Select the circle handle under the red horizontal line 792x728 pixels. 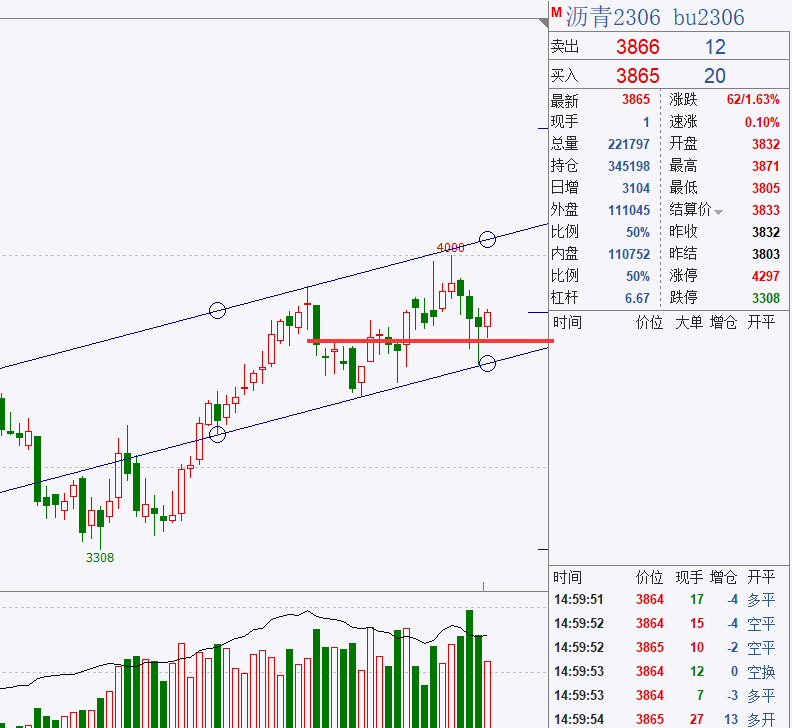pos(487,363)
